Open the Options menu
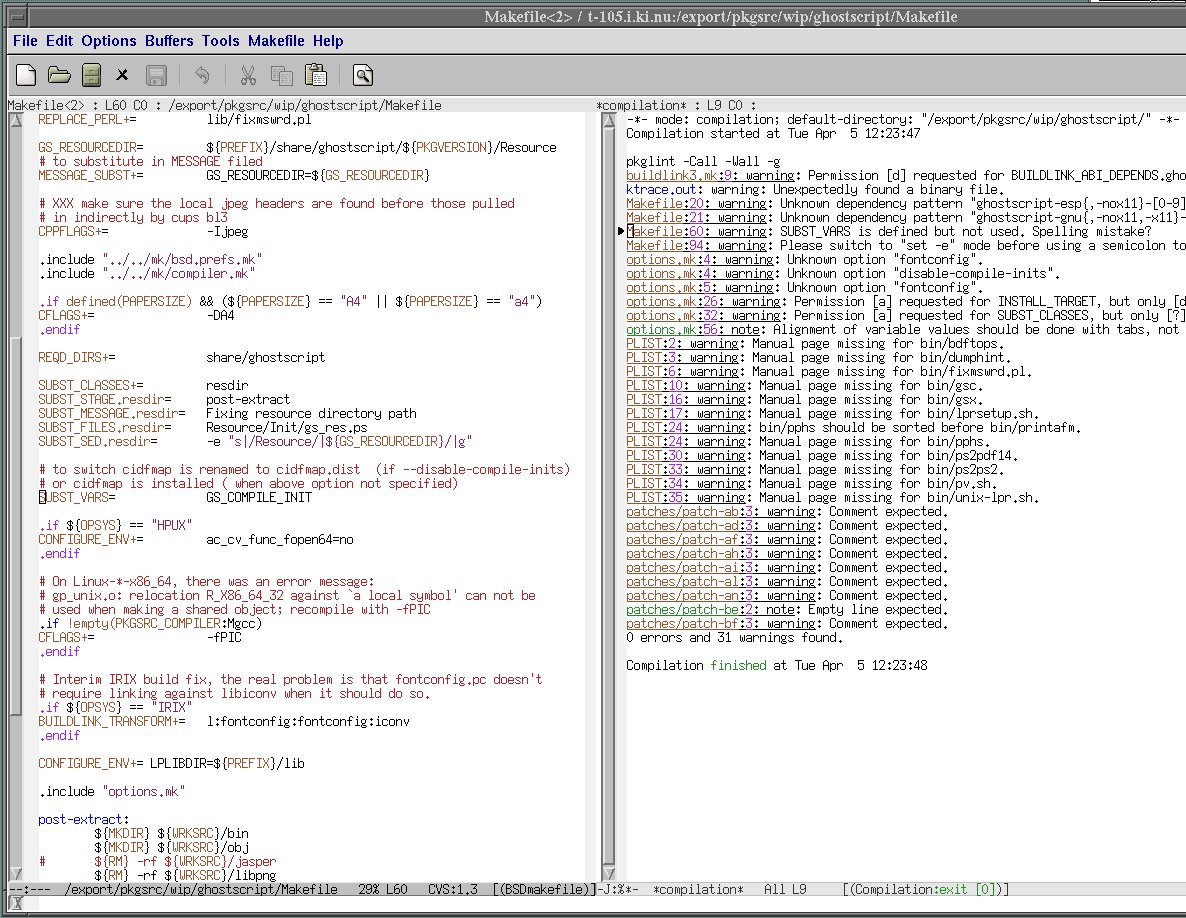The width and height of the screenshot is (1186, 918). (109, 41)
